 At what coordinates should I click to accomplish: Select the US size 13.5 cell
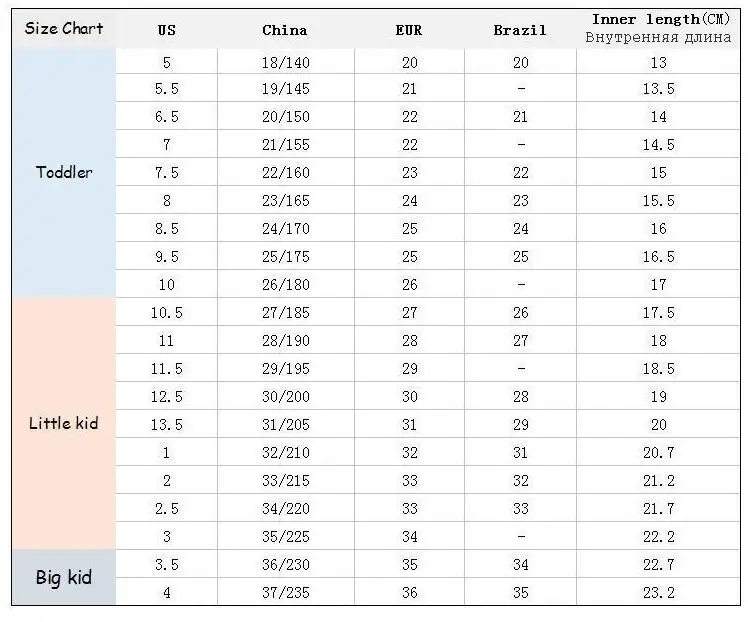pyautogui.click(x=166, y=424)
